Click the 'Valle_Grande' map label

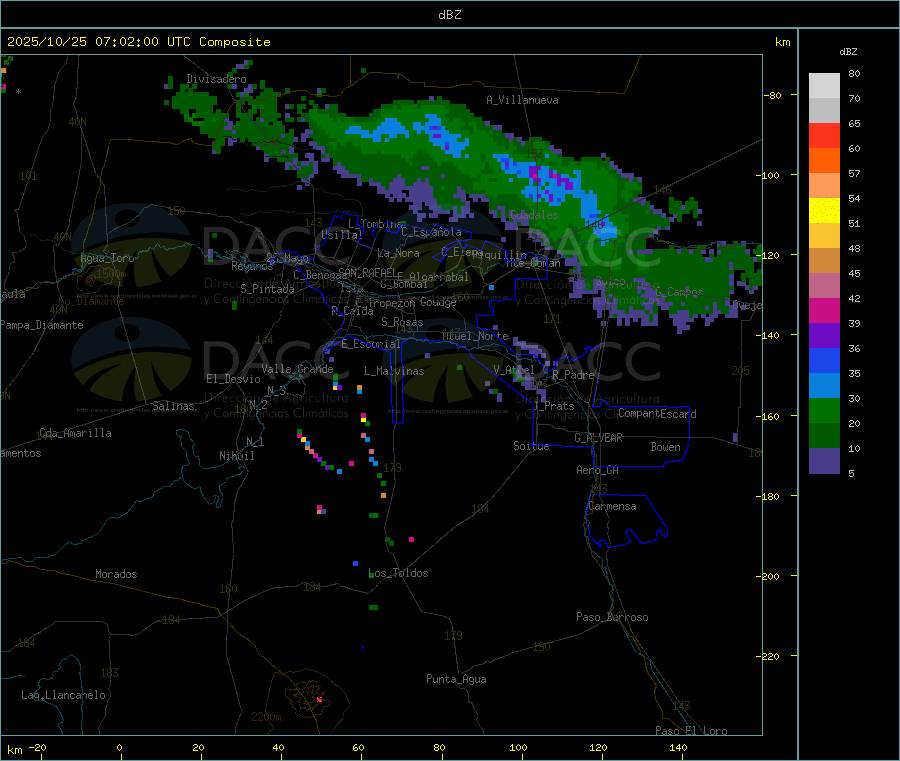[x=297, y=369]
